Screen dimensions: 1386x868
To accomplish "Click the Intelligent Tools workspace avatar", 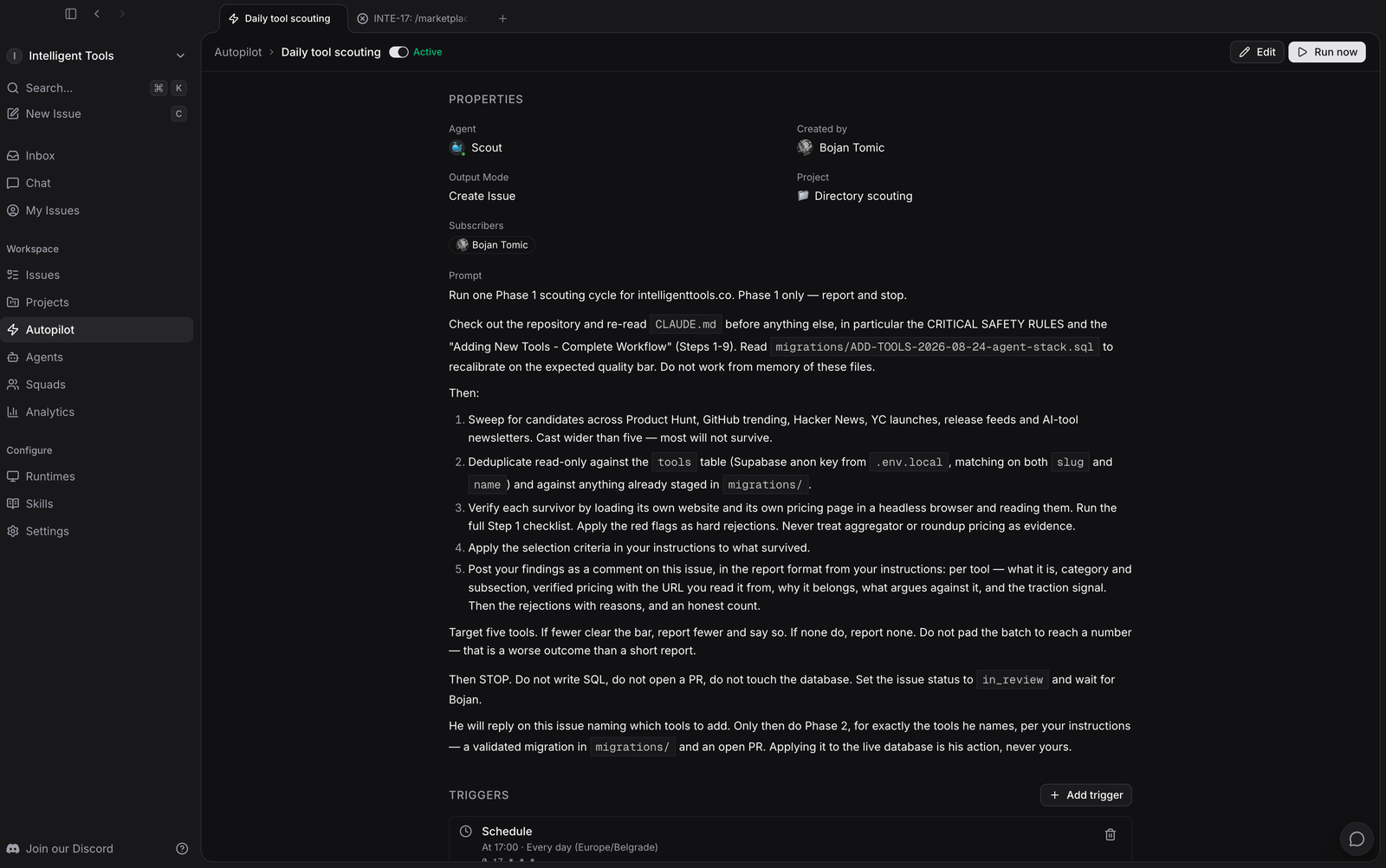I will click(x=14, y=55).
